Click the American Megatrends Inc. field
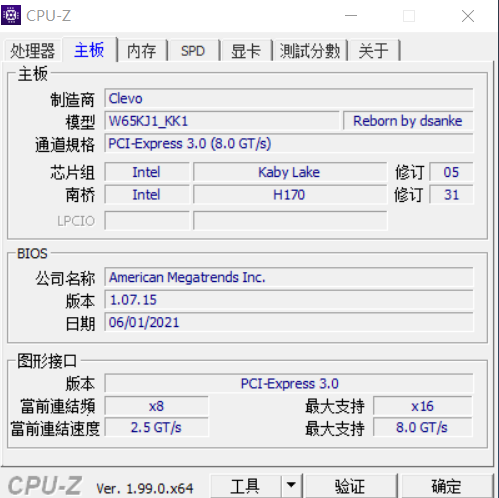Viewport: 499px width, 498px height. (289, 277)
